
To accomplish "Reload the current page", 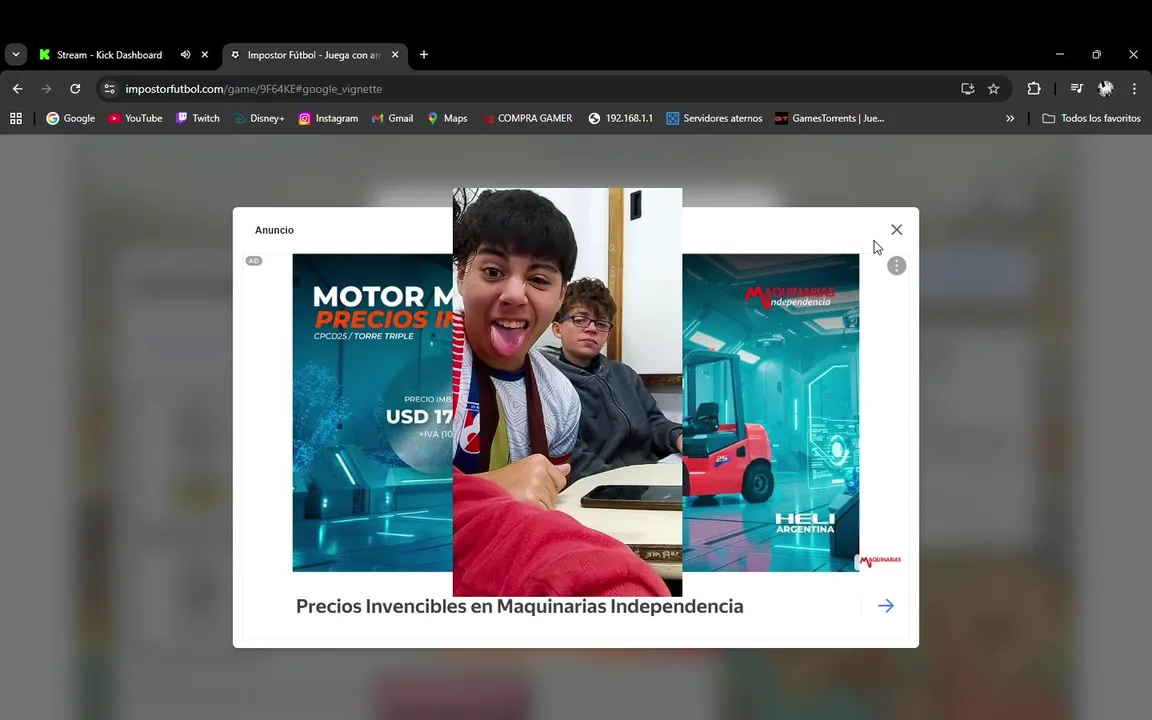I will 75,89.
